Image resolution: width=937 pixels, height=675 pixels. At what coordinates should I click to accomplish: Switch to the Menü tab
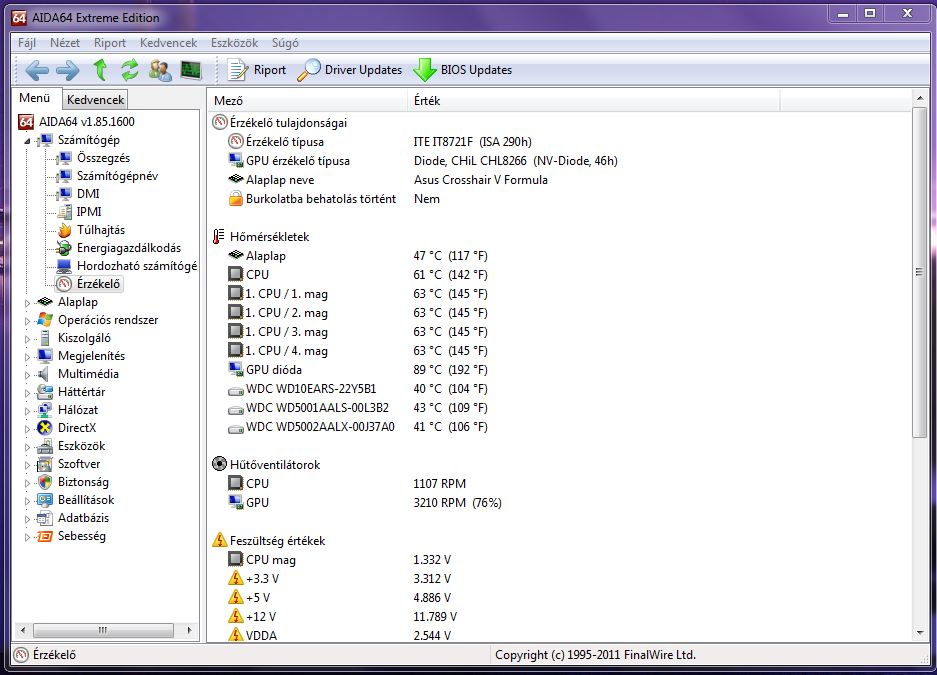(35, 98)
